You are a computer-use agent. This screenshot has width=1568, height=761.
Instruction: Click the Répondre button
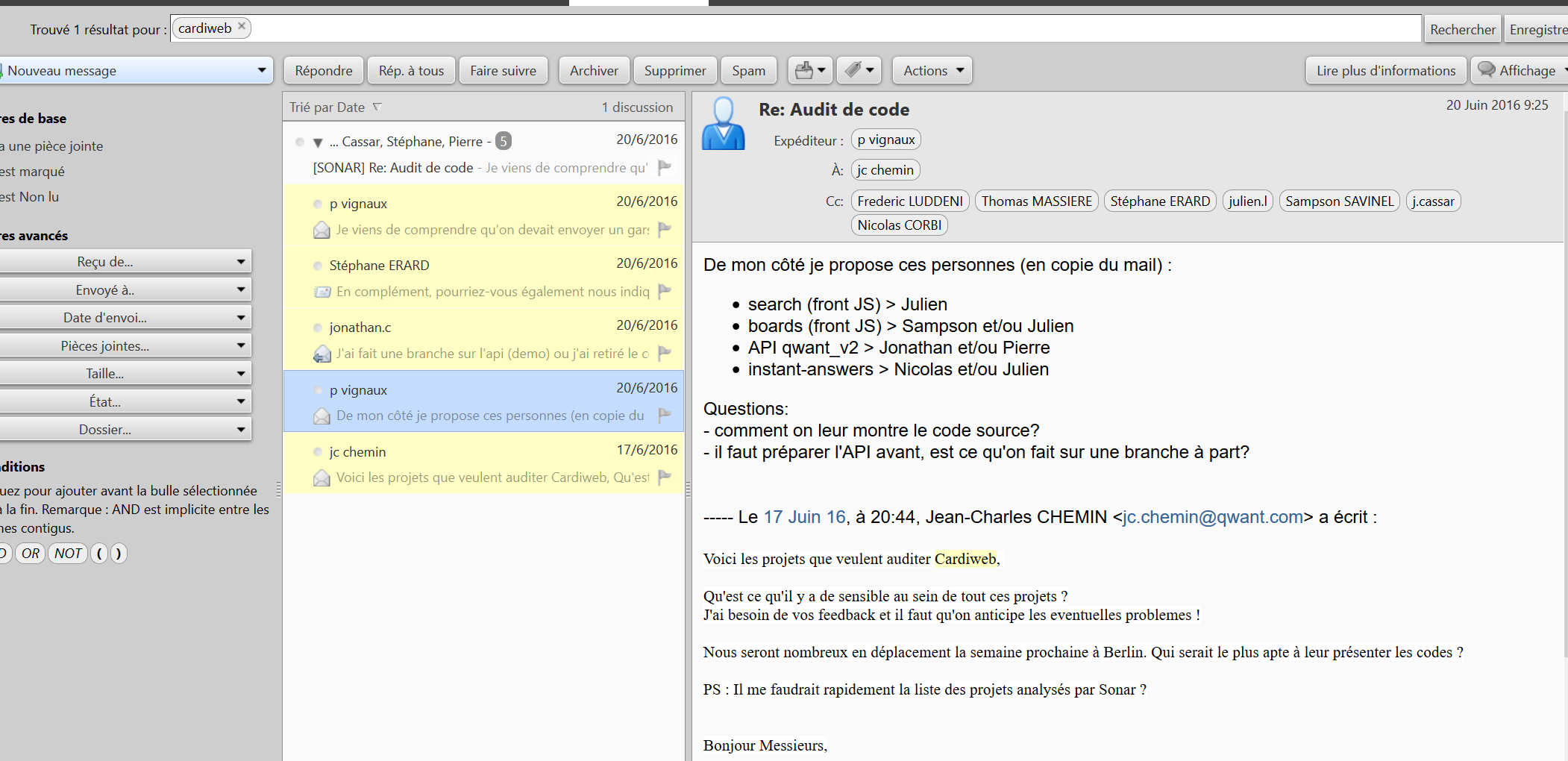point(324,70)
